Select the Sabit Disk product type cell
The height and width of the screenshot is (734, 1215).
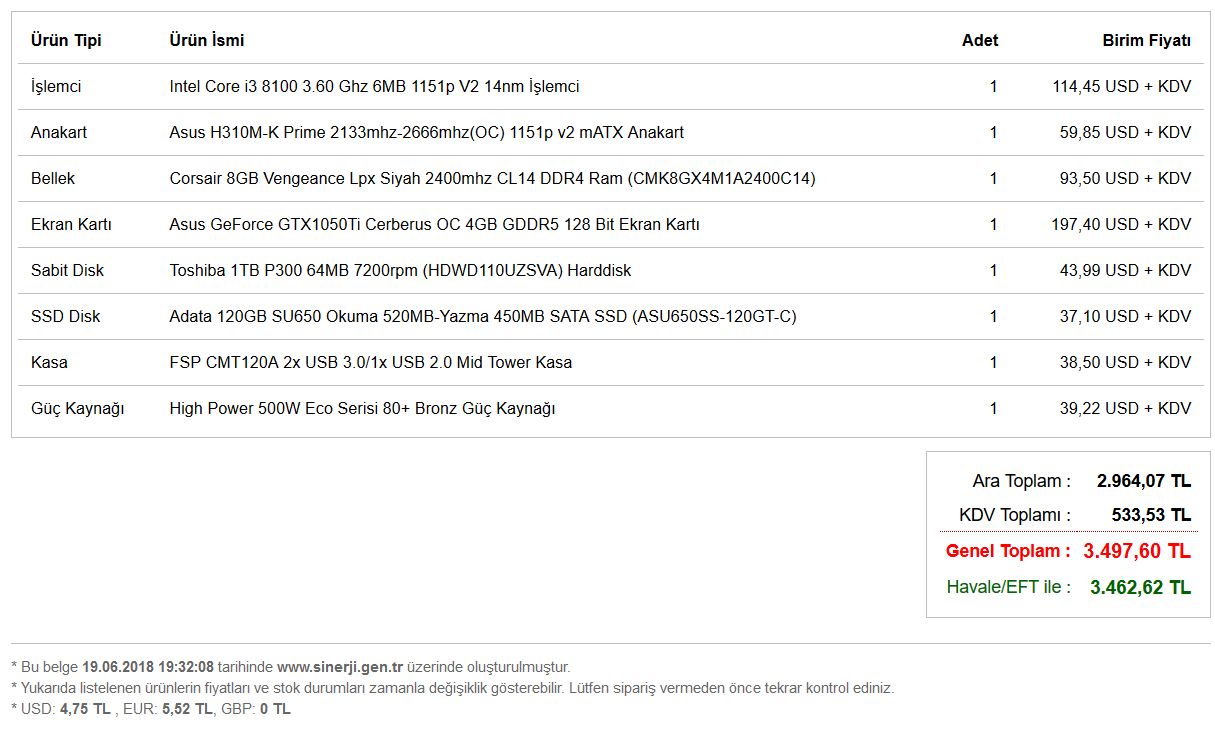pos(67,271)
